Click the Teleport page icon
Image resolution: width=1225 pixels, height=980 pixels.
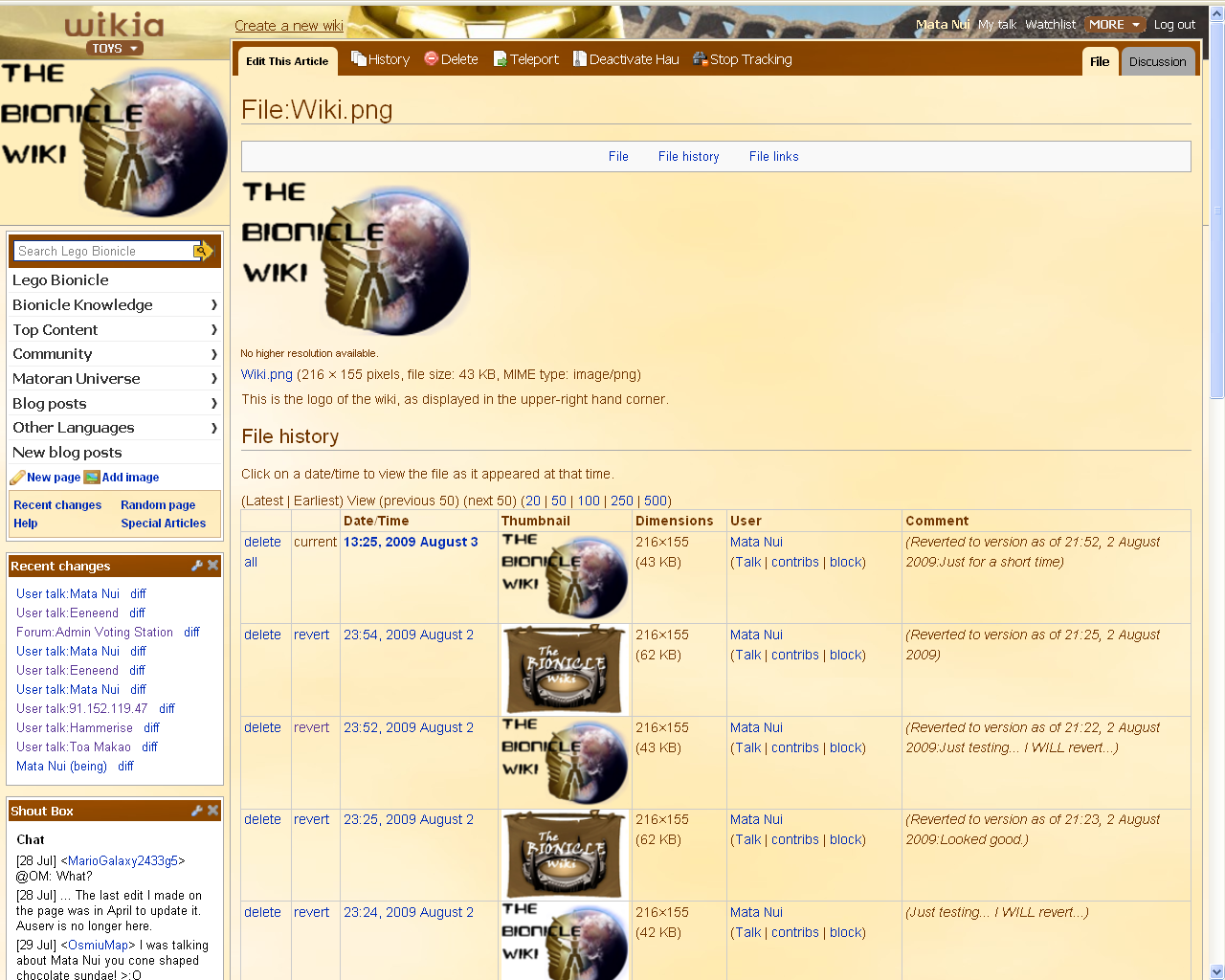point(500,59)
